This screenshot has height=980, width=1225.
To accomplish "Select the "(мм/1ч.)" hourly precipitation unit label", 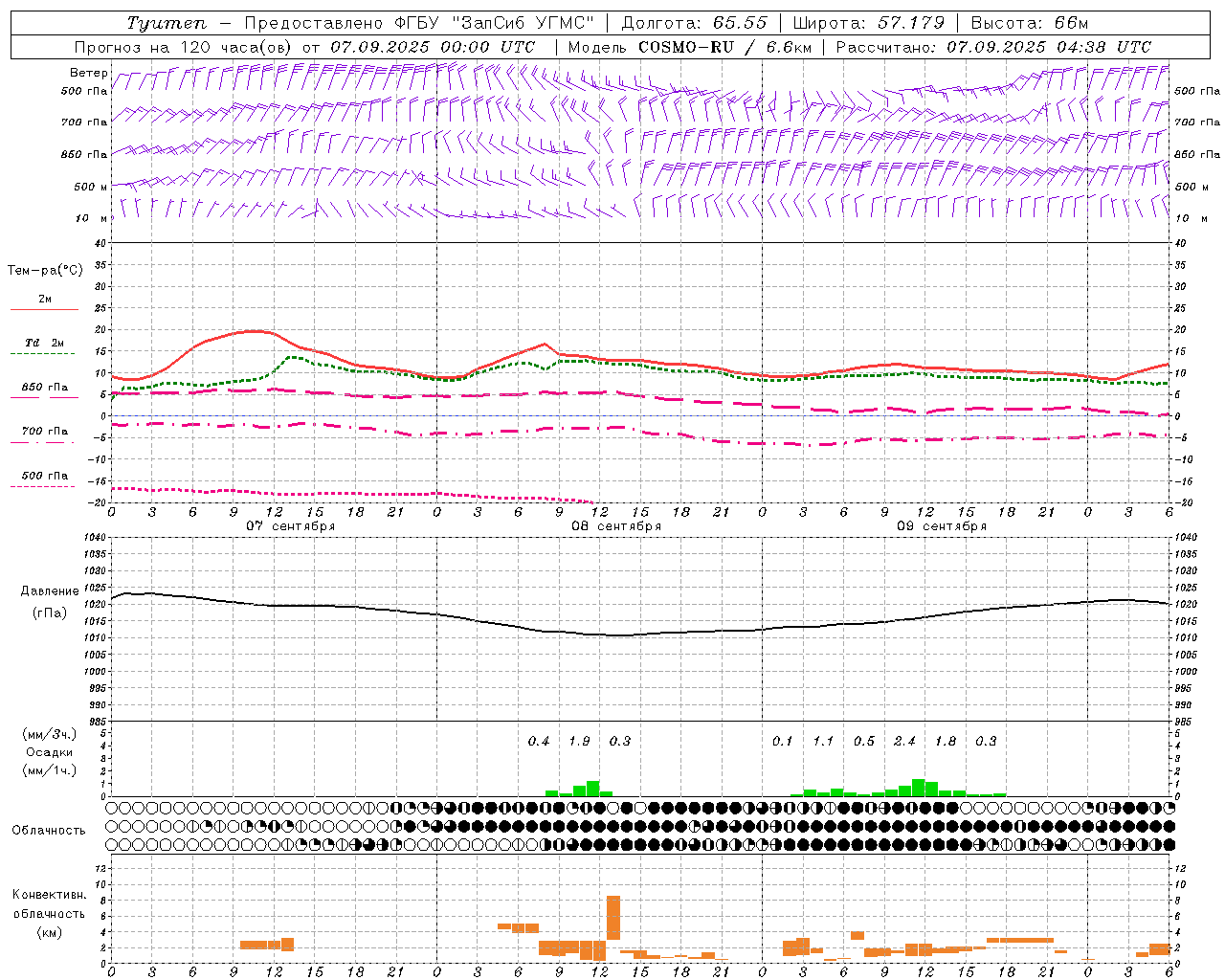I will click(x=48, y=770).
